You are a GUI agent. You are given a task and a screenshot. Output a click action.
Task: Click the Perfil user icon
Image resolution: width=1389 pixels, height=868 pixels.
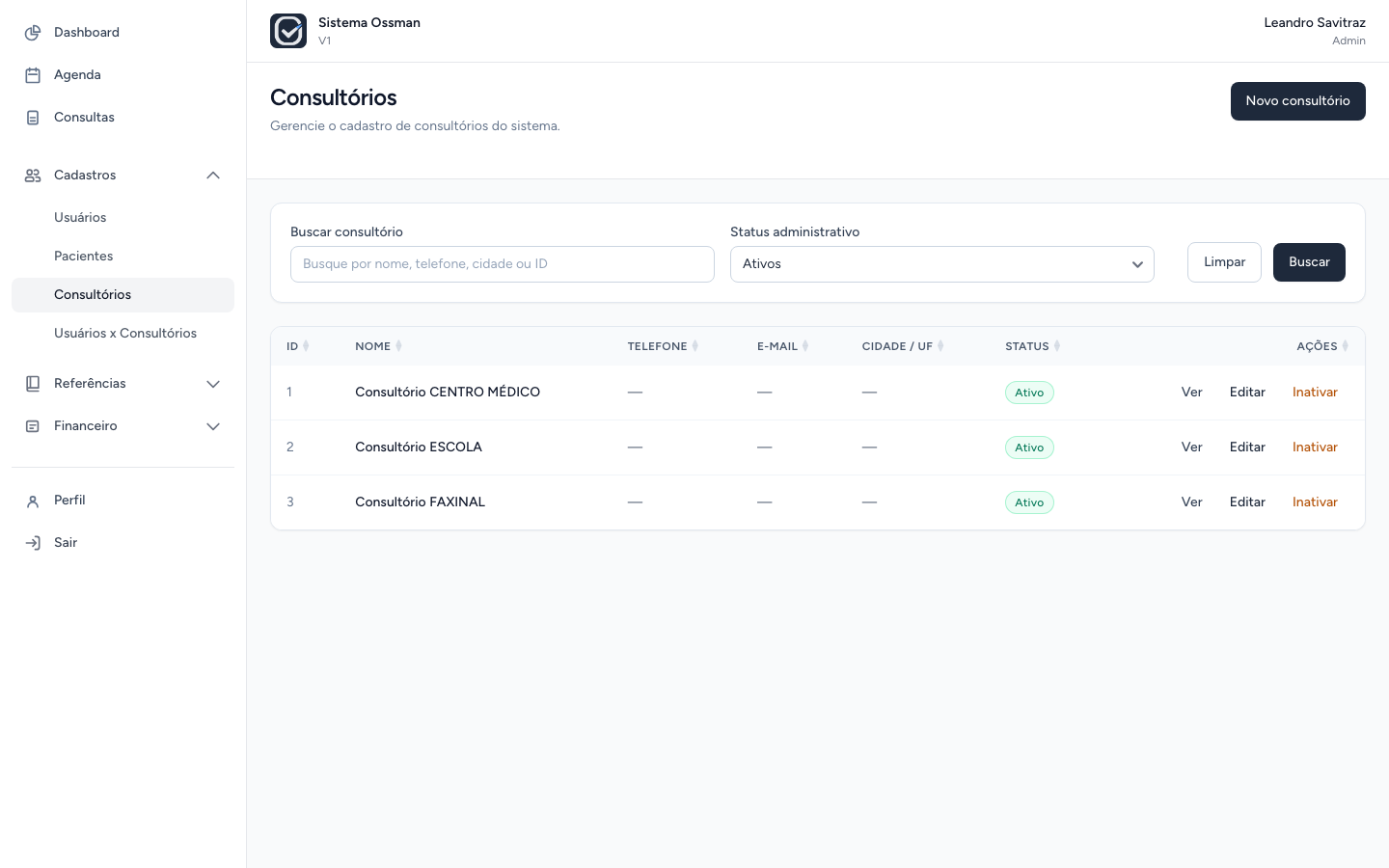[33, 501]
